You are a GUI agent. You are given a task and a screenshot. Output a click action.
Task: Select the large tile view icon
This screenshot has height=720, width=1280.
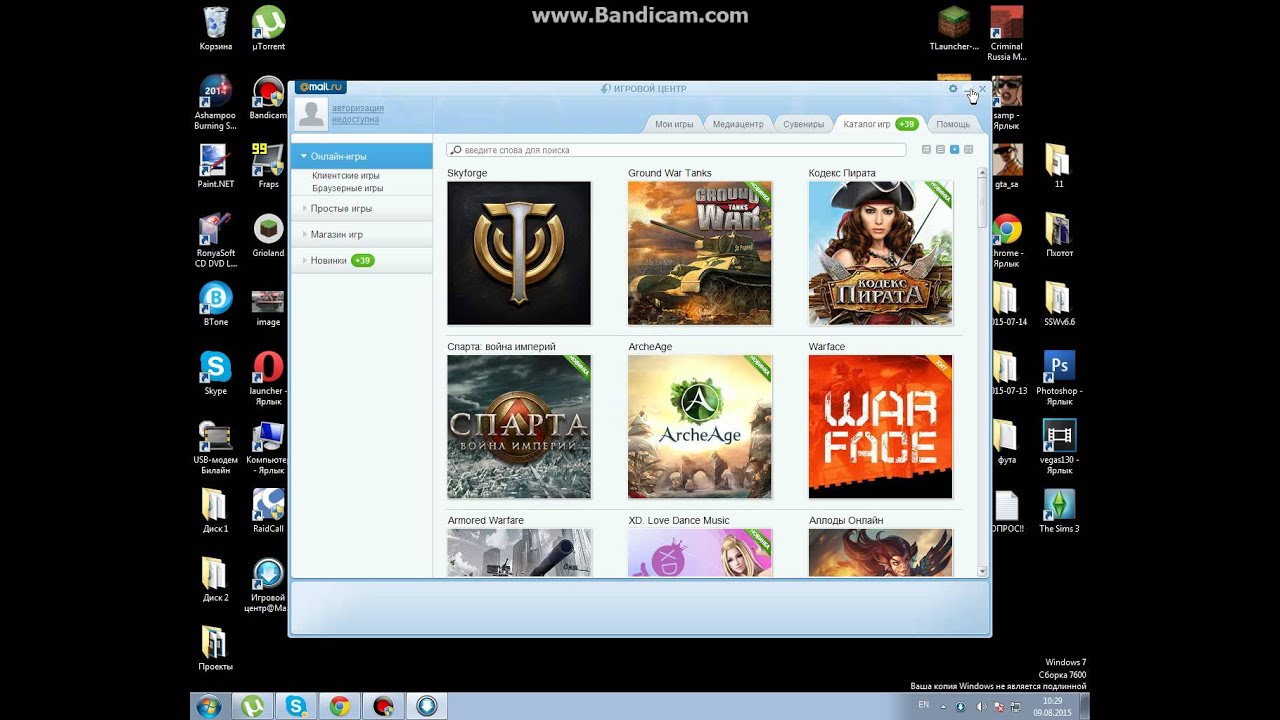(x=954, y=149)
